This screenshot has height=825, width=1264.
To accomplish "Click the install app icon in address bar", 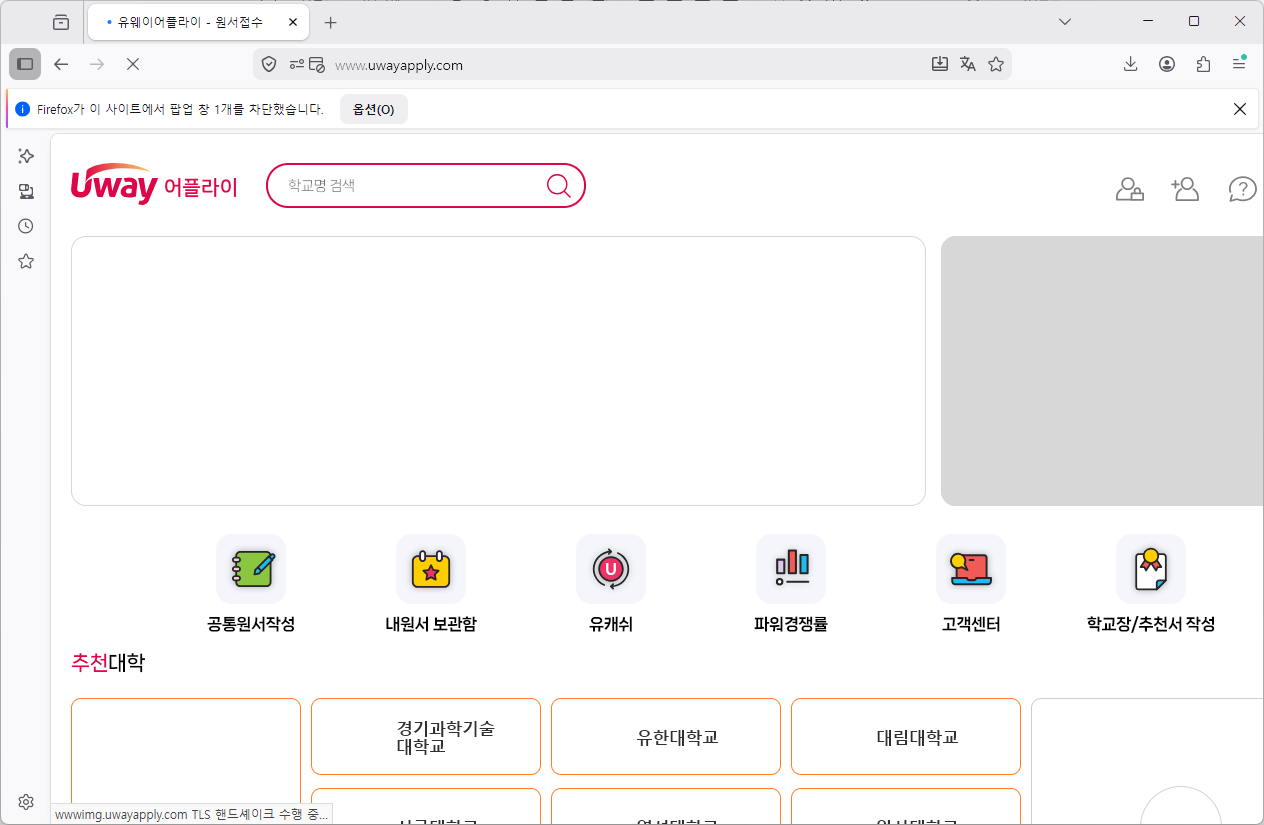I will click(940, 64).
